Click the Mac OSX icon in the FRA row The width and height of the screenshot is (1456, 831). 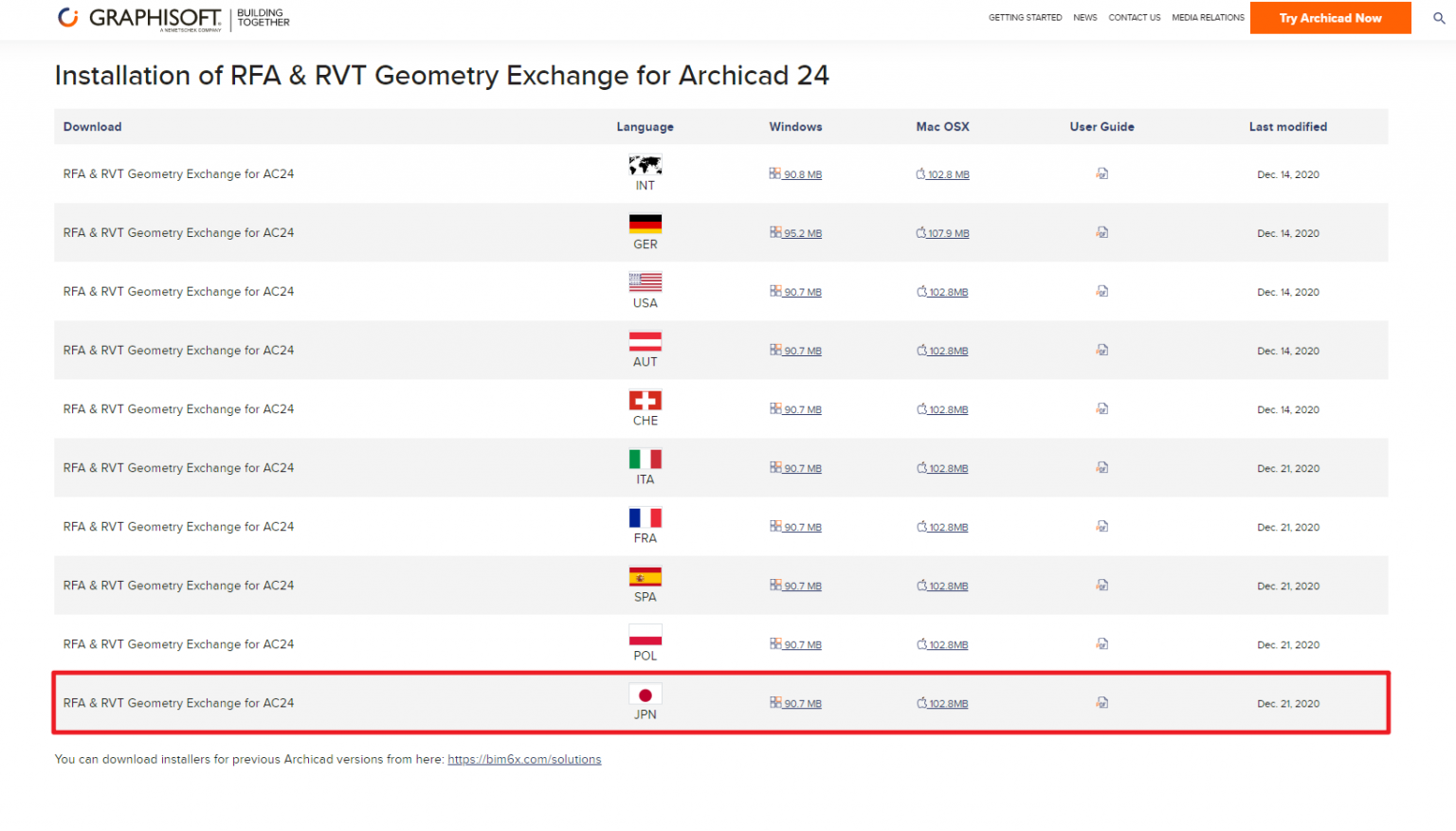pos(920,526)
